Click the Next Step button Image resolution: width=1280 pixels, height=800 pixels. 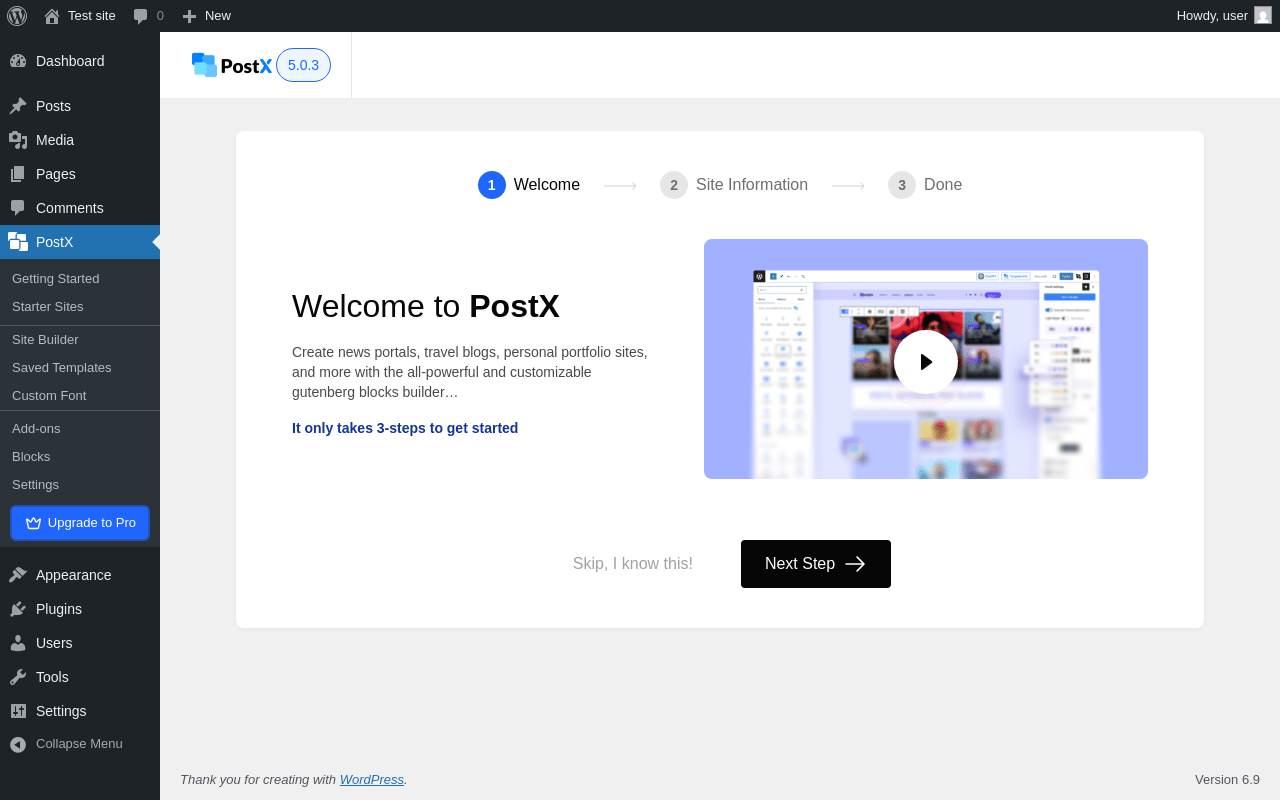[x=816, y=564]
